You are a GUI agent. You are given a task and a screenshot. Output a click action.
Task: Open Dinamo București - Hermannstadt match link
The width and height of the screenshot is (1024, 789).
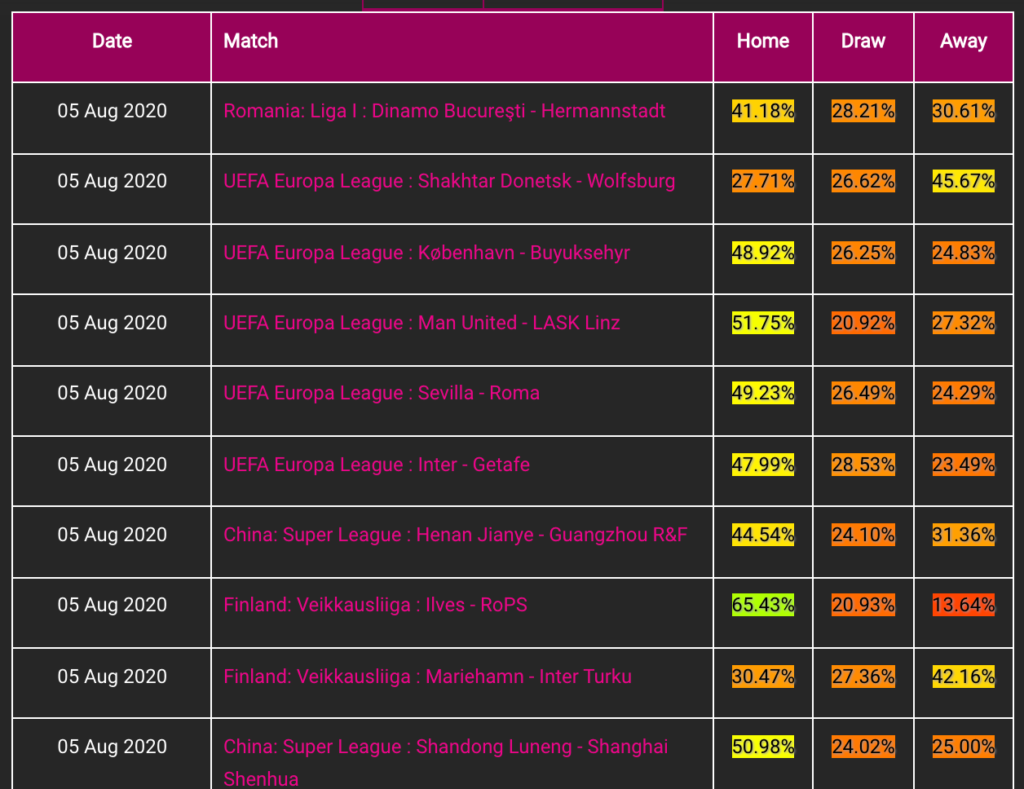444,111
